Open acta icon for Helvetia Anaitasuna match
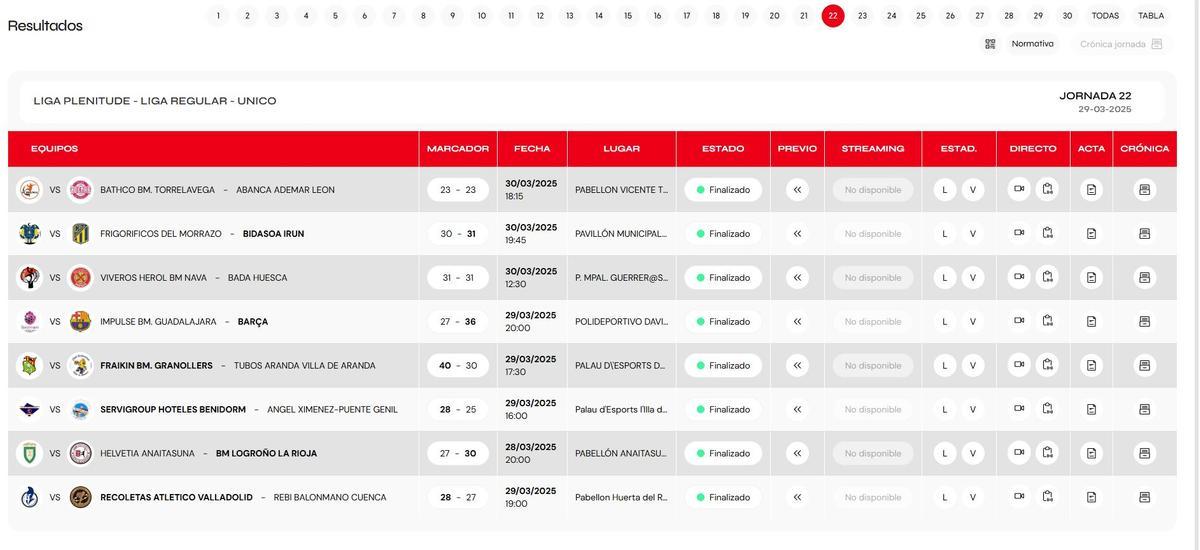 pos(1091,454)
